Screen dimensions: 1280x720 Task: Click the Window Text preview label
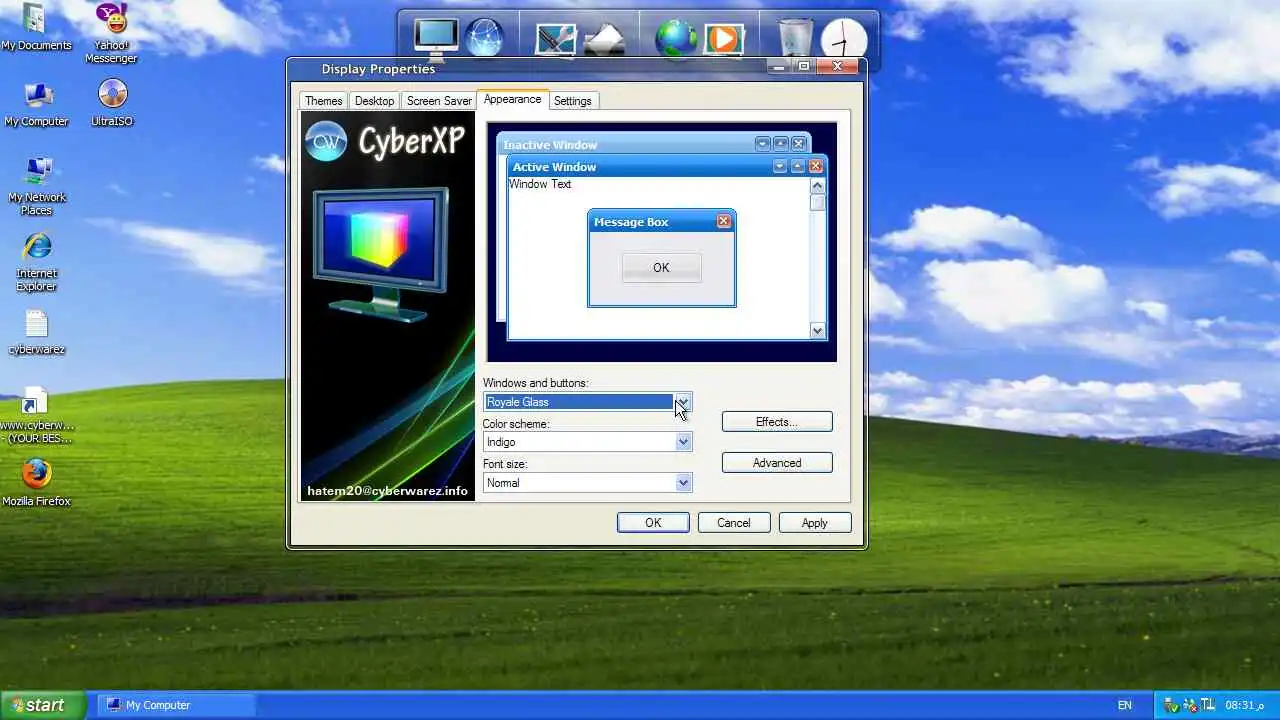pyautogui.click(x=540, y=184)
